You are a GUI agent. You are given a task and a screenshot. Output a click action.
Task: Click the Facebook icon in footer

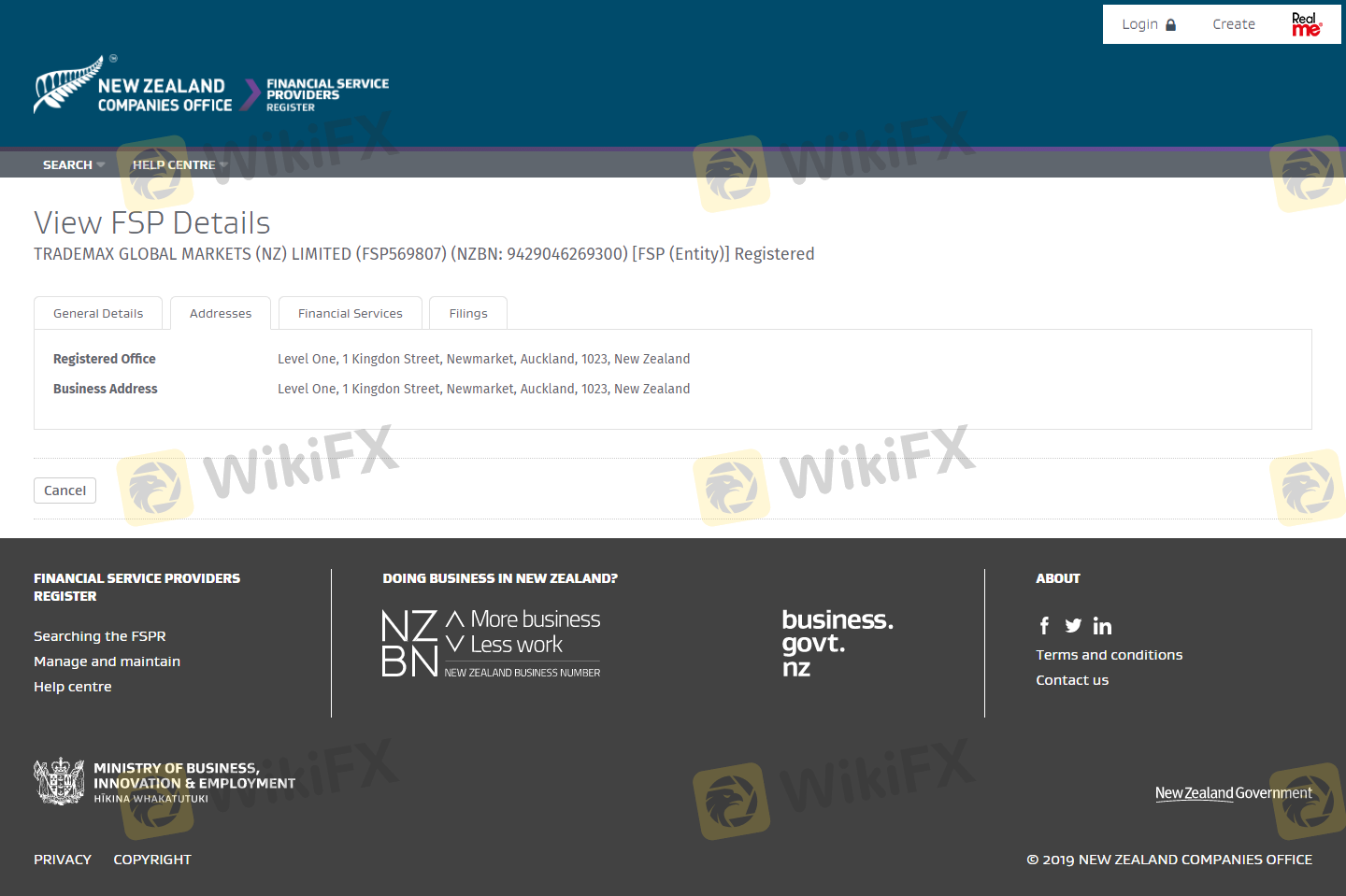[x=1044, y=626]
